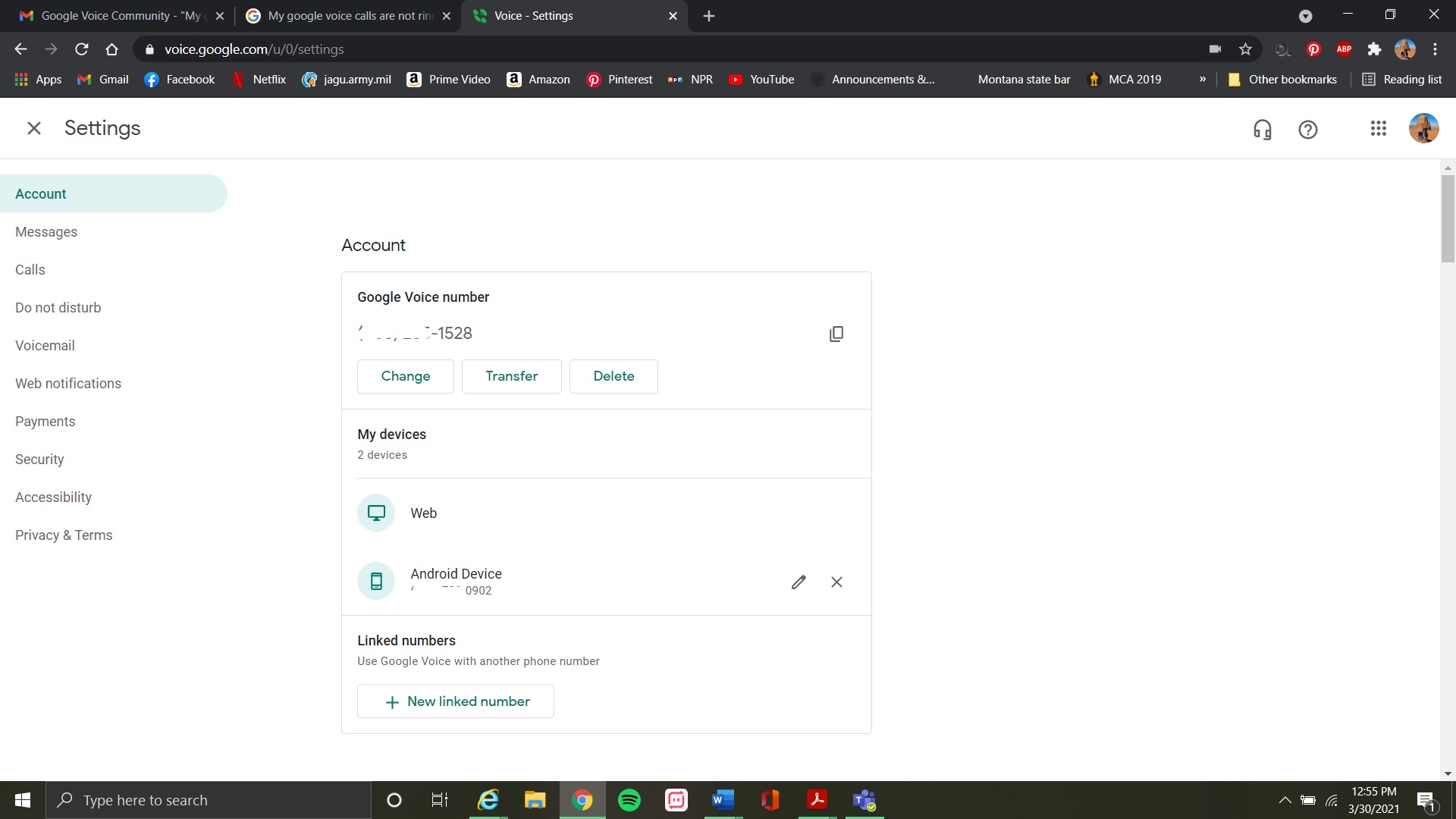Open the Cortana circle on the taskbar
Image resolution: width=1456 pixels, height=819 pixels.
click(x=394, y=800)
